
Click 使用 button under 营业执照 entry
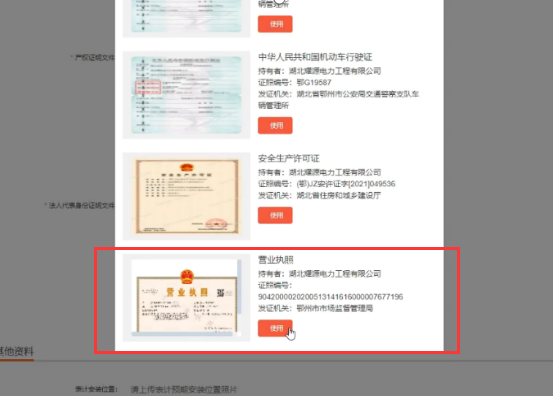(x=275, y=328)
